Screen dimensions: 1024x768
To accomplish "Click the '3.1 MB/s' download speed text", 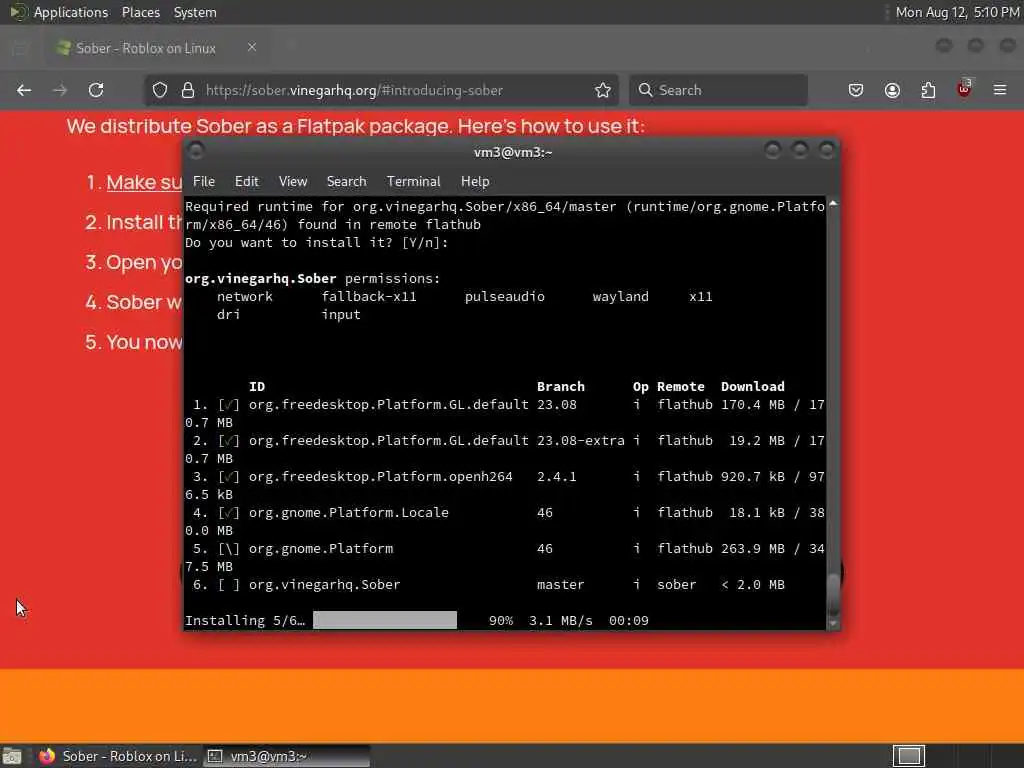I will 561,620.
